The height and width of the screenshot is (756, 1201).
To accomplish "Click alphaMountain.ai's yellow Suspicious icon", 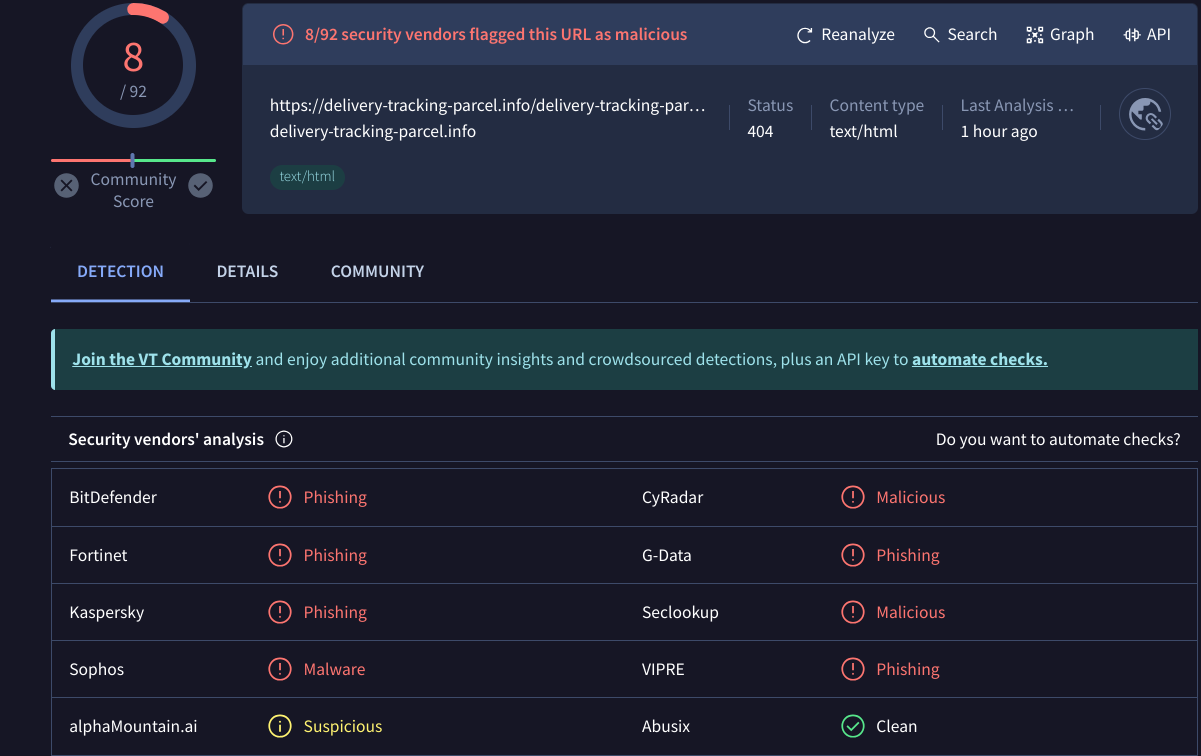I will [x=280, y=726].
